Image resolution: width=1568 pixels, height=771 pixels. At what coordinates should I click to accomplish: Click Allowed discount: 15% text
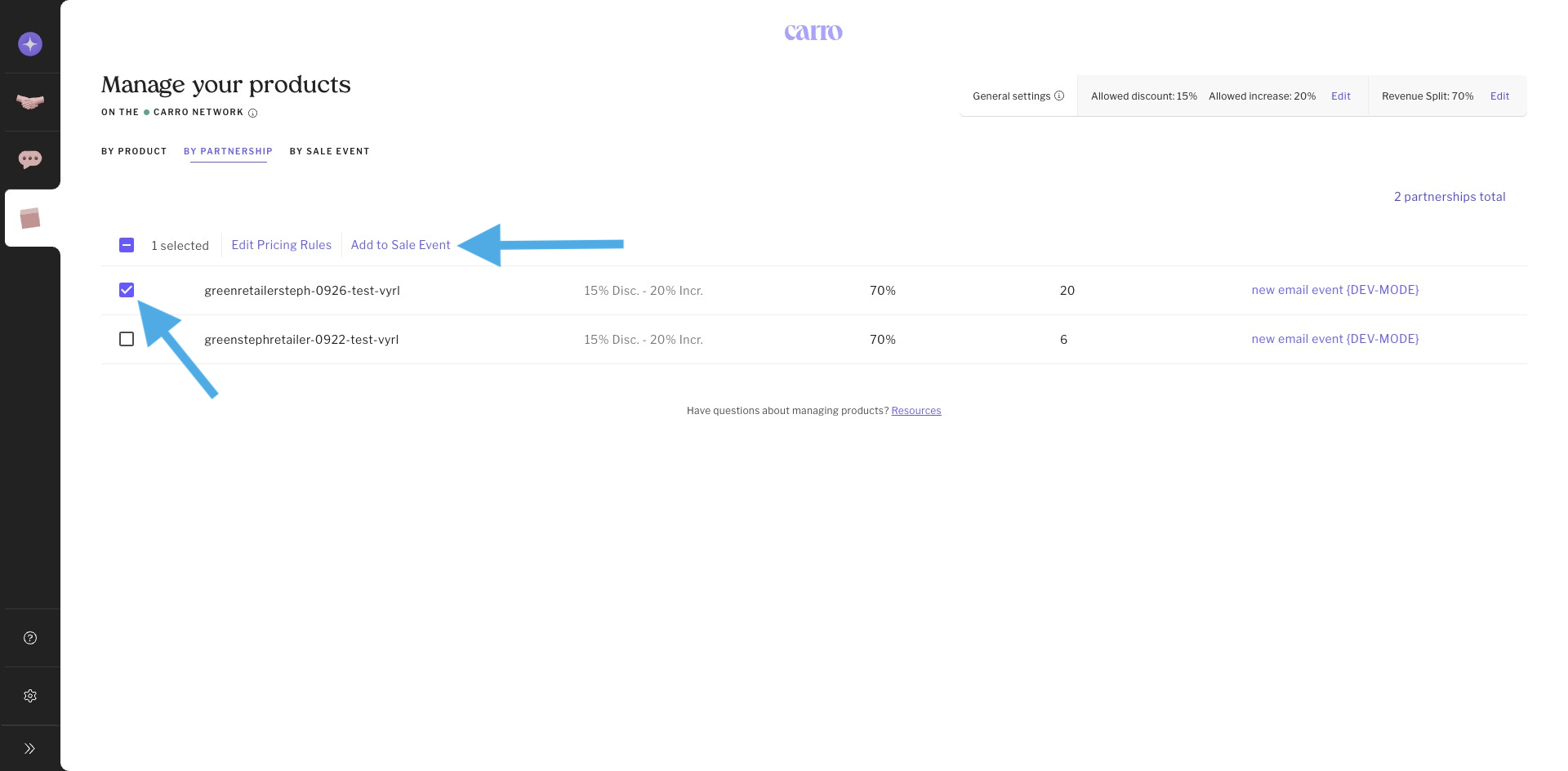pos(1144,96)
